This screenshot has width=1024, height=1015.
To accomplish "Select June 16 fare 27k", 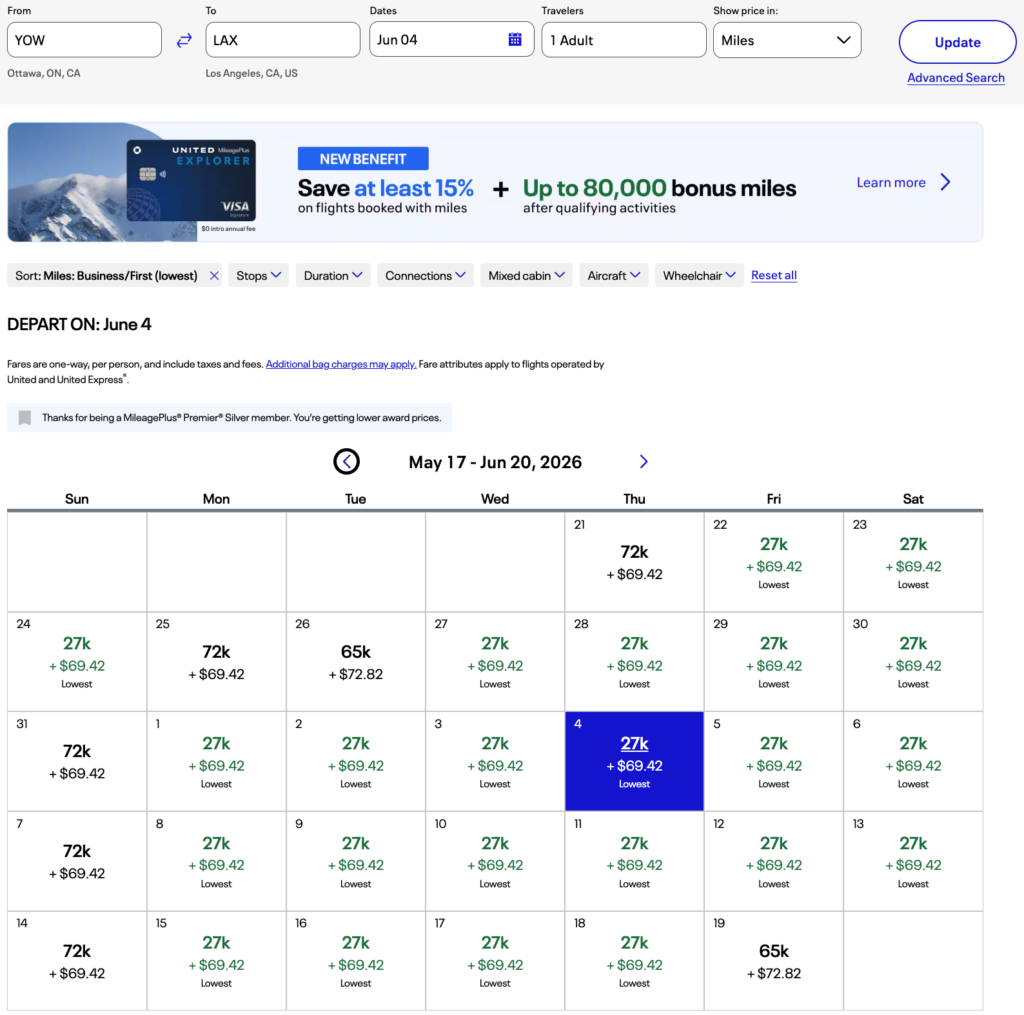I will [x=356, y=961].
